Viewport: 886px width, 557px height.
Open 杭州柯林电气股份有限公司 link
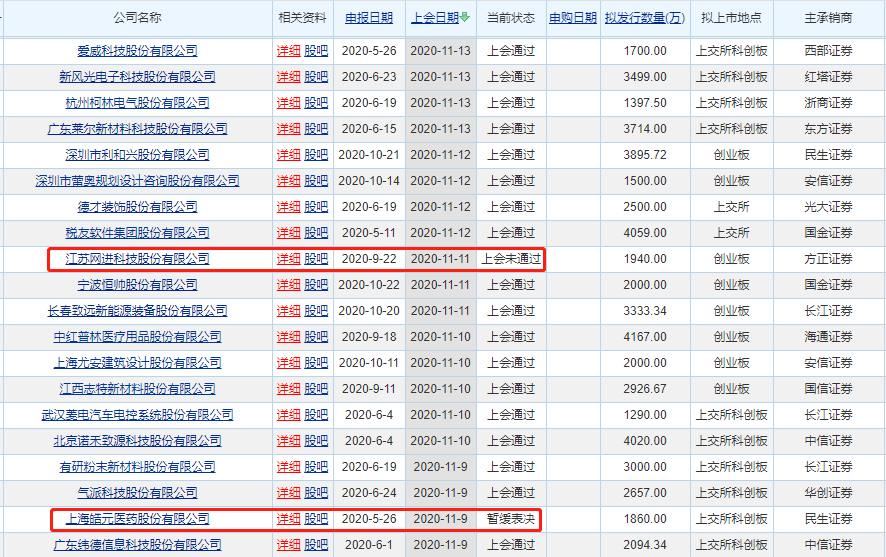pyautogui.click(x=137, y=103)
